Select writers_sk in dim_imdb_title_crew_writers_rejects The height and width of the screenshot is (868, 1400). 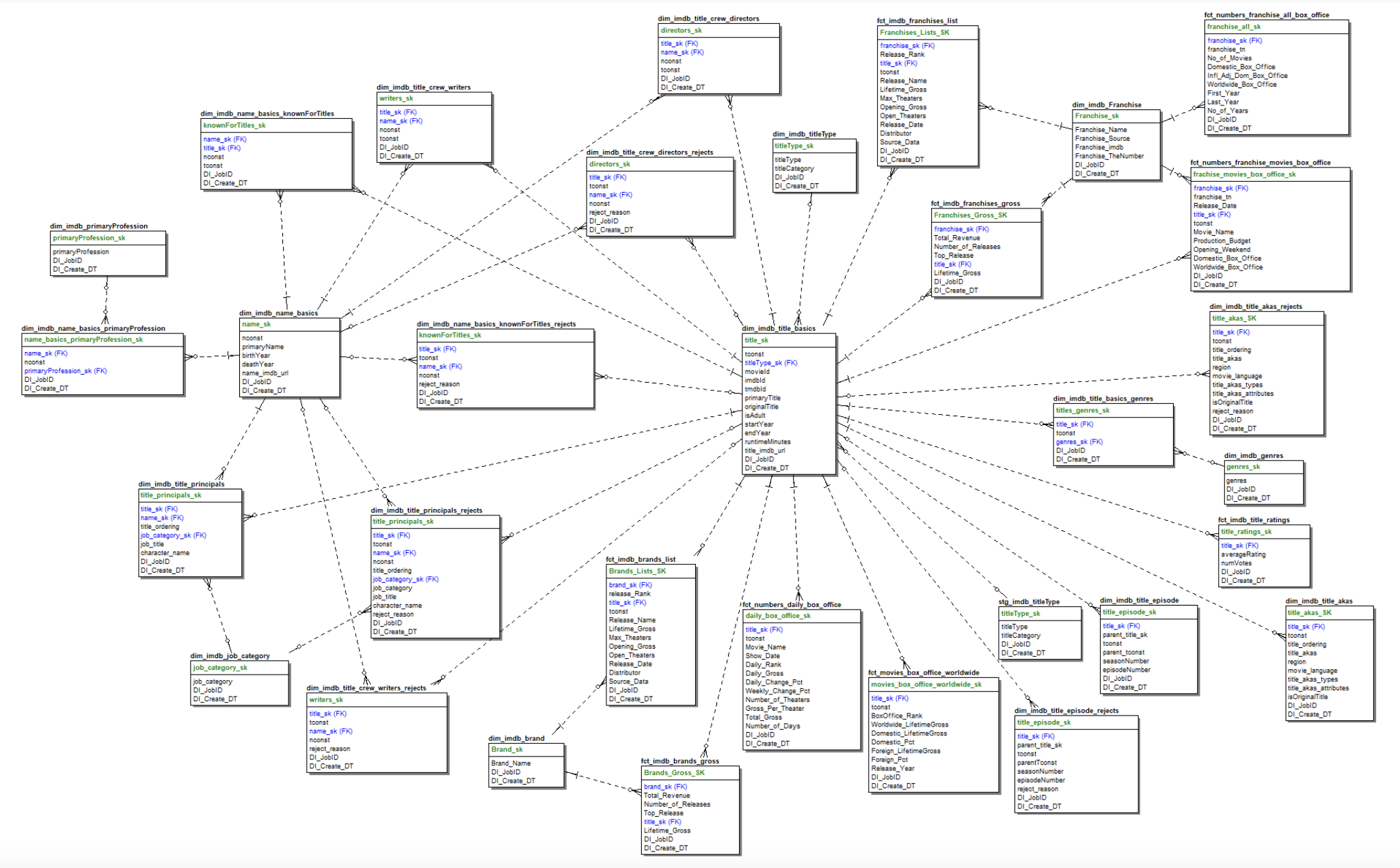coord(326,700)
